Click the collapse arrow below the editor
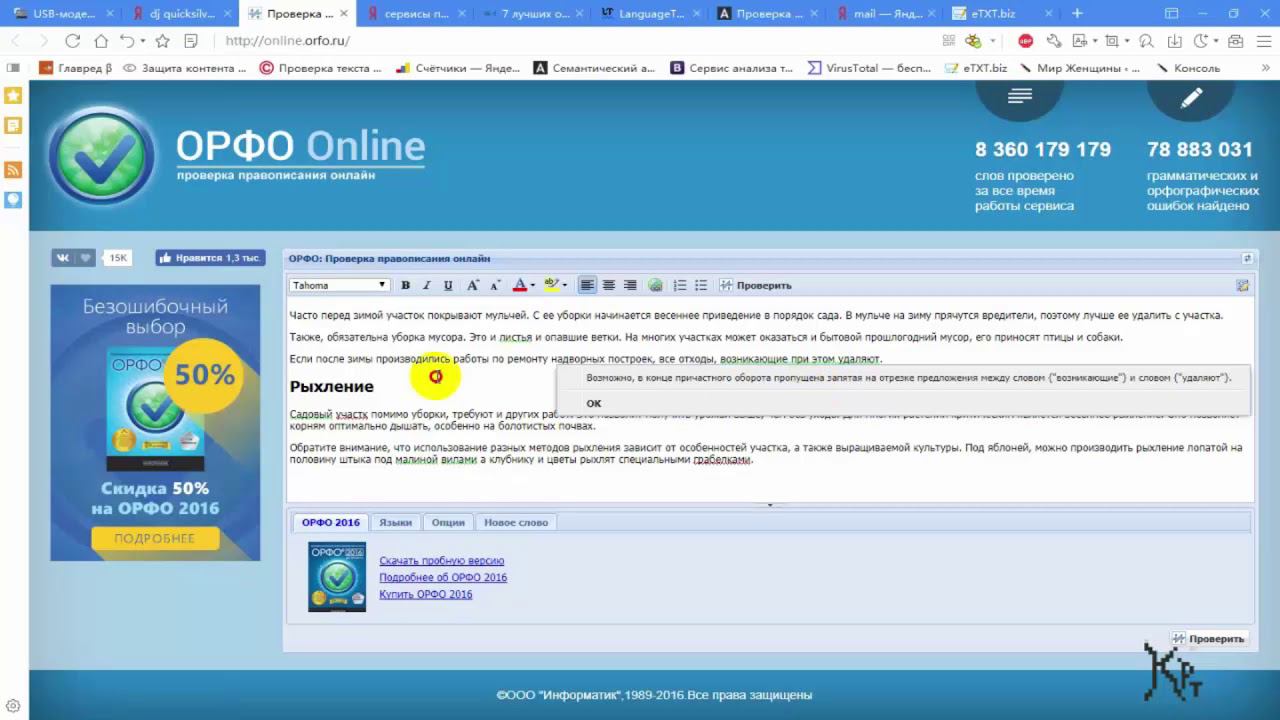Screen dimensions: 1280x720 (770, 505)
